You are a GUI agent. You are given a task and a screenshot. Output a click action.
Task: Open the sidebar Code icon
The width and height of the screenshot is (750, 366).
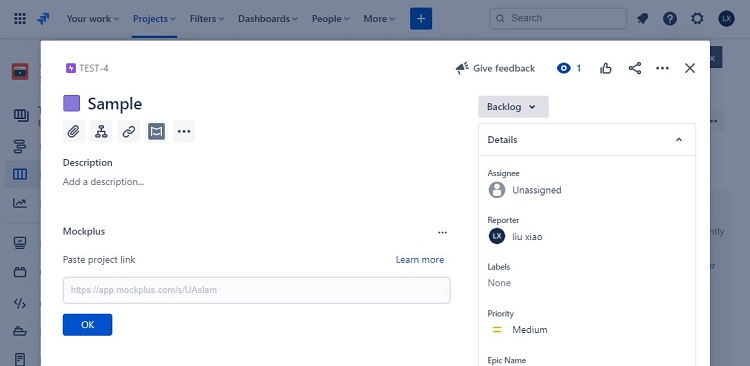pos(20,303)
